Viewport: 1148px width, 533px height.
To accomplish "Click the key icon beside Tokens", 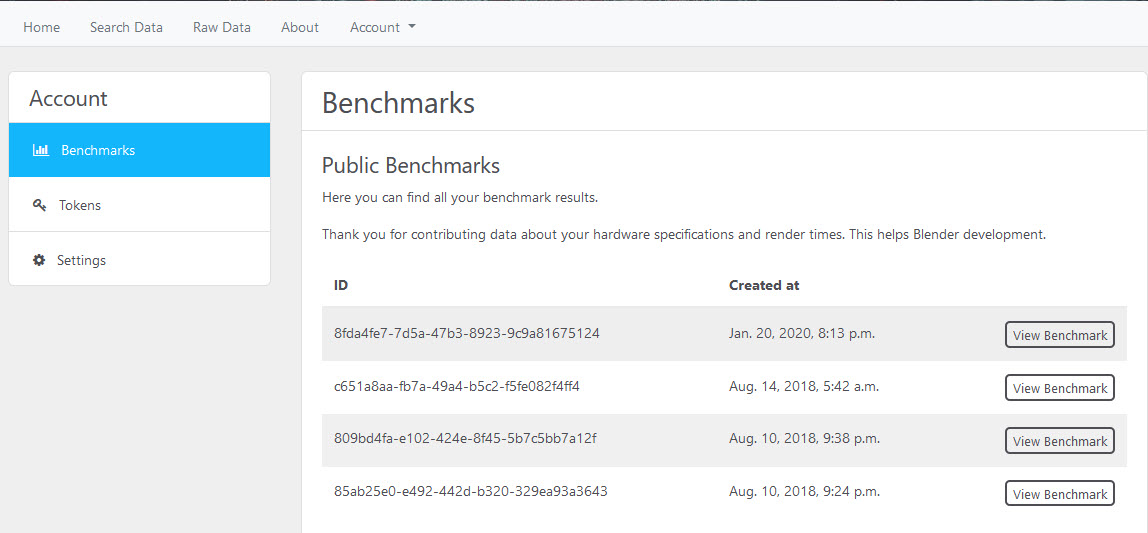I will tap(40, 205).
